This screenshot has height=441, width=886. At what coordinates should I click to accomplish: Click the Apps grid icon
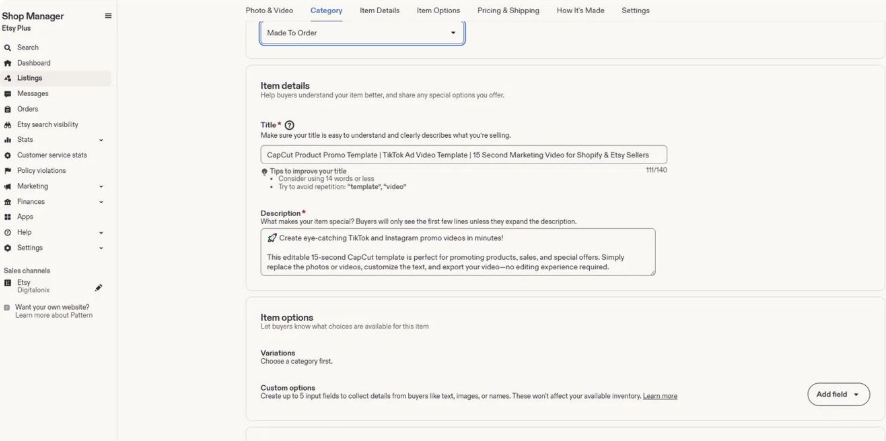point(7,217)
